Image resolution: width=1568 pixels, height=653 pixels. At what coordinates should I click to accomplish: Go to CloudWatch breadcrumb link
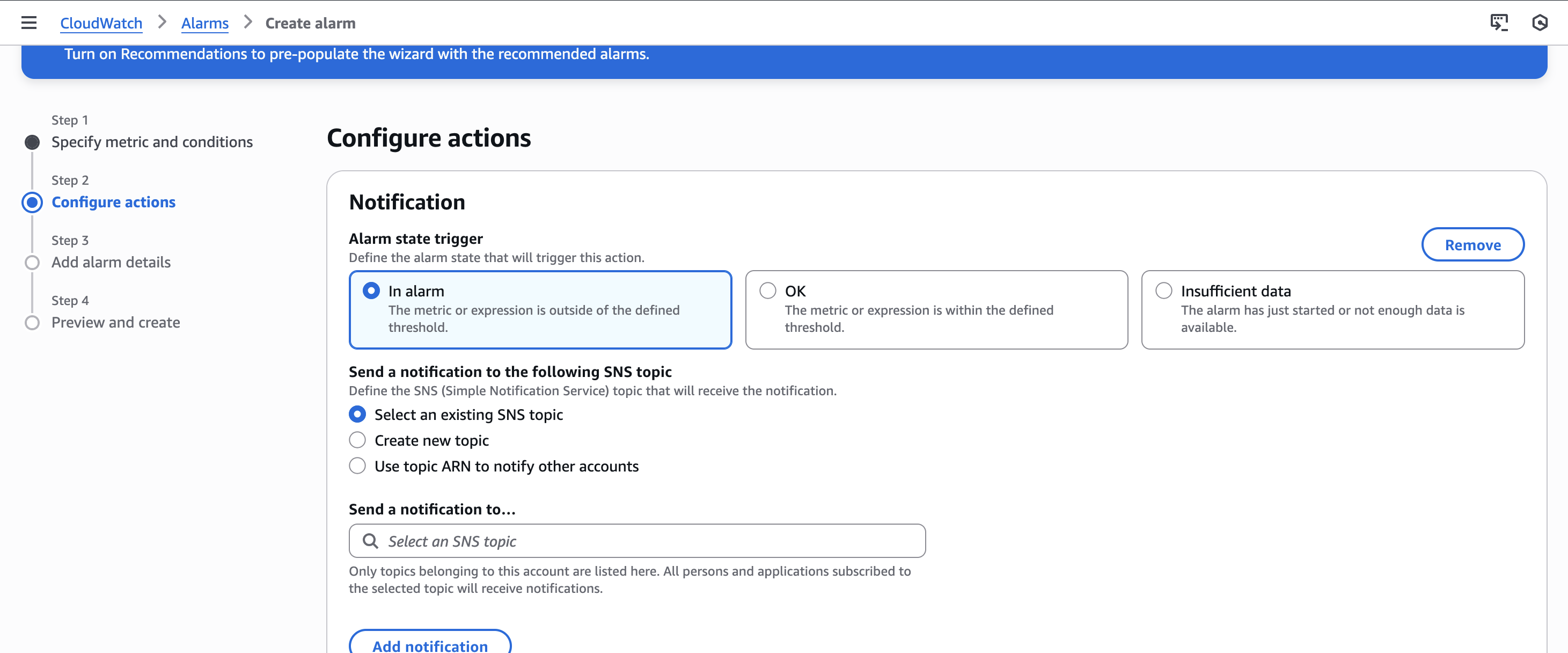[x=101, y=23]
